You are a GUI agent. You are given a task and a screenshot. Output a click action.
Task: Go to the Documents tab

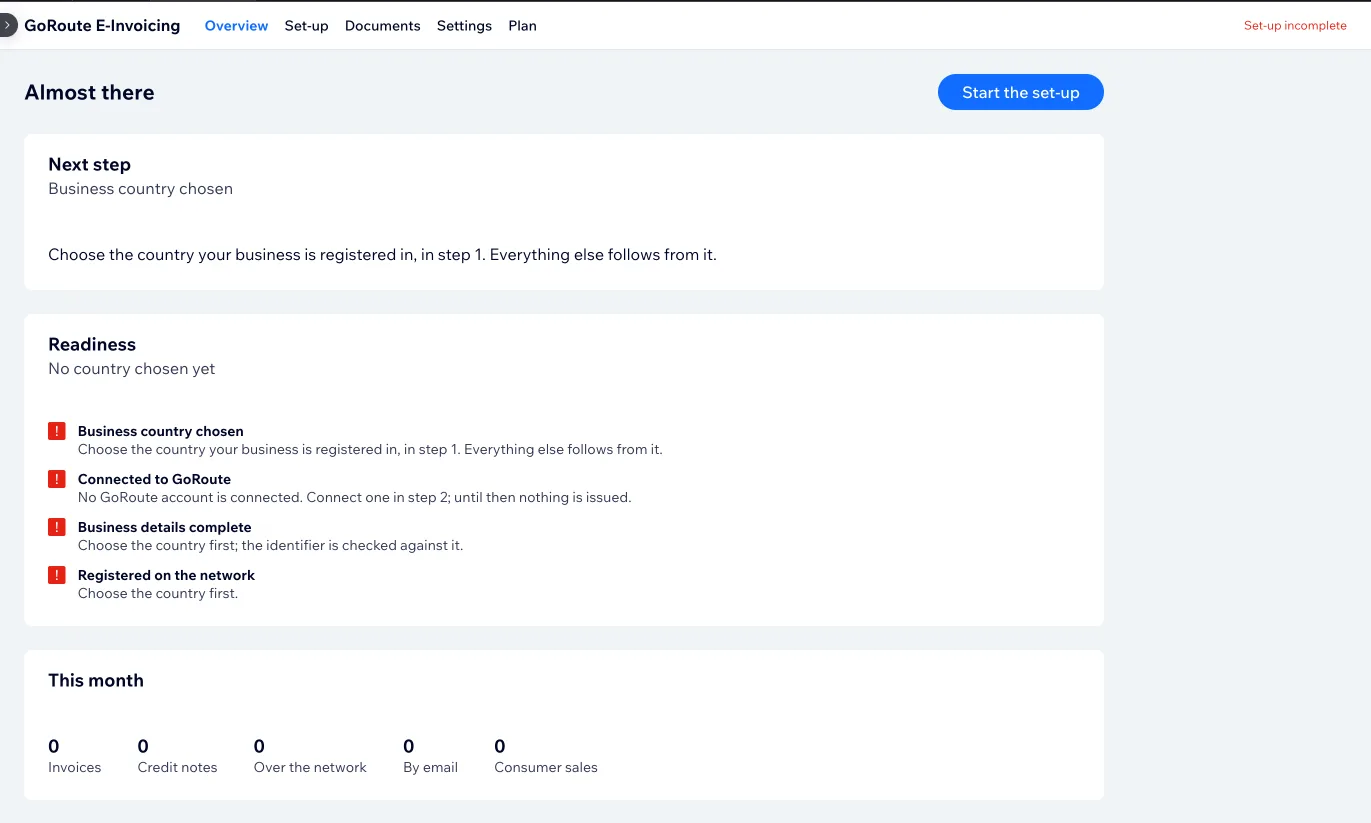[x=382, y=26]
